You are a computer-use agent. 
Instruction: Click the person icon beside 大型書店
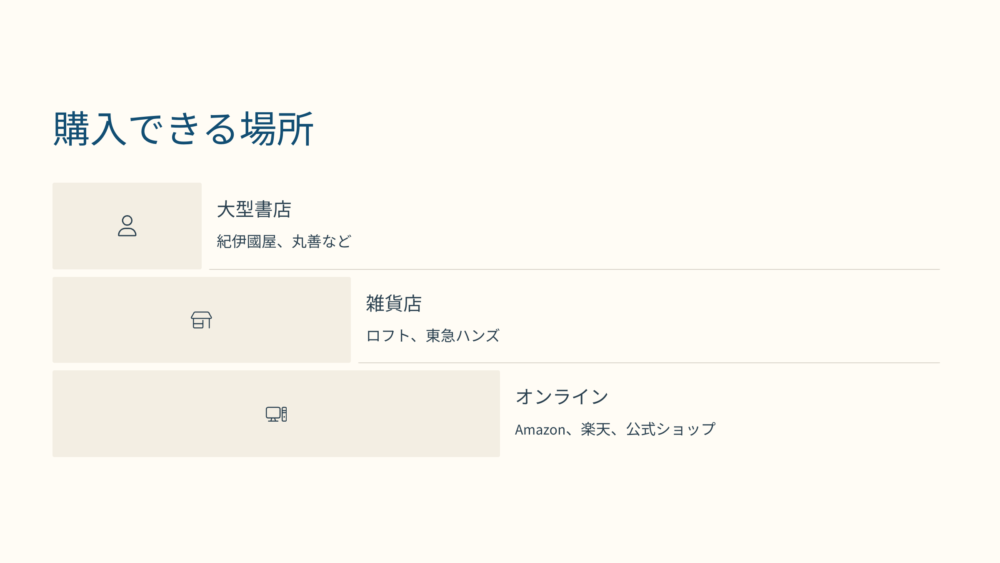coord(127,226)
